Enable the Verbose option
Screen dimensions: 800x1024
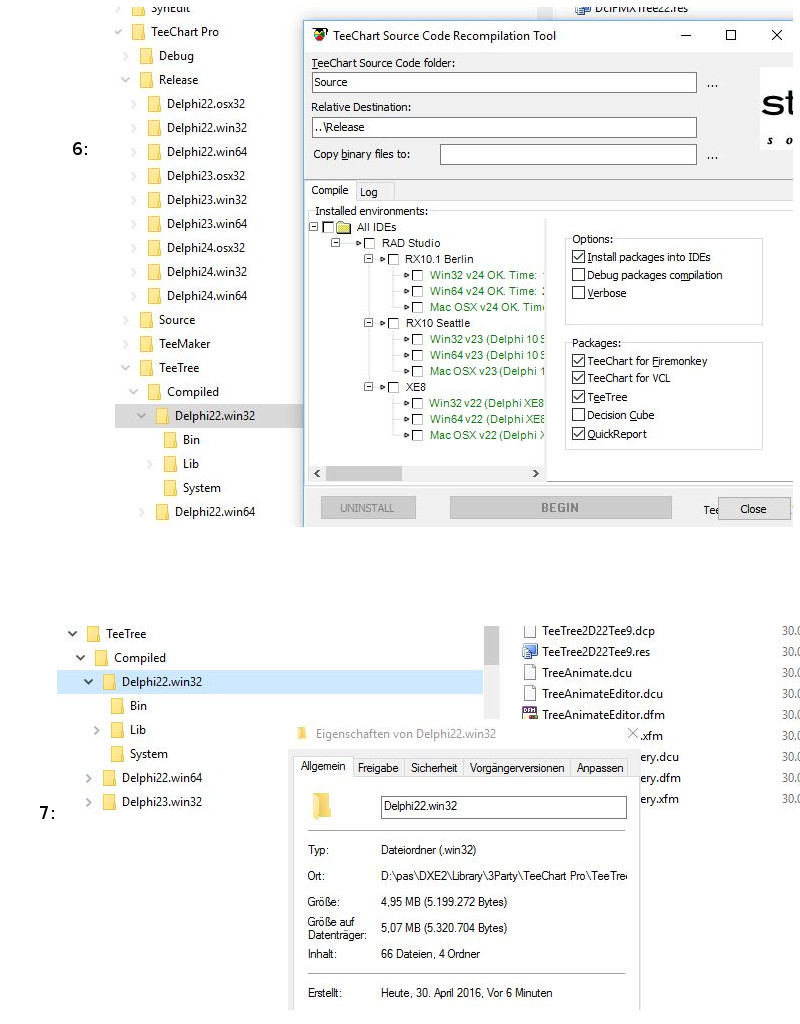(x=578, y=293)
